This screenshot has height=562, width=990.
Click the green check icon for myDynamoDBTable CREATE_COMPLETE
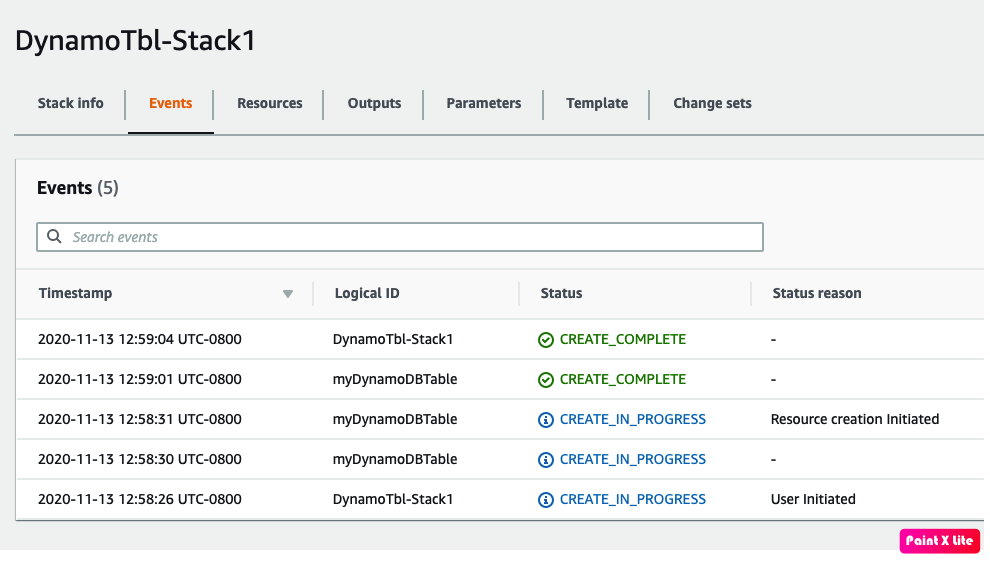(x=545, y=379)
